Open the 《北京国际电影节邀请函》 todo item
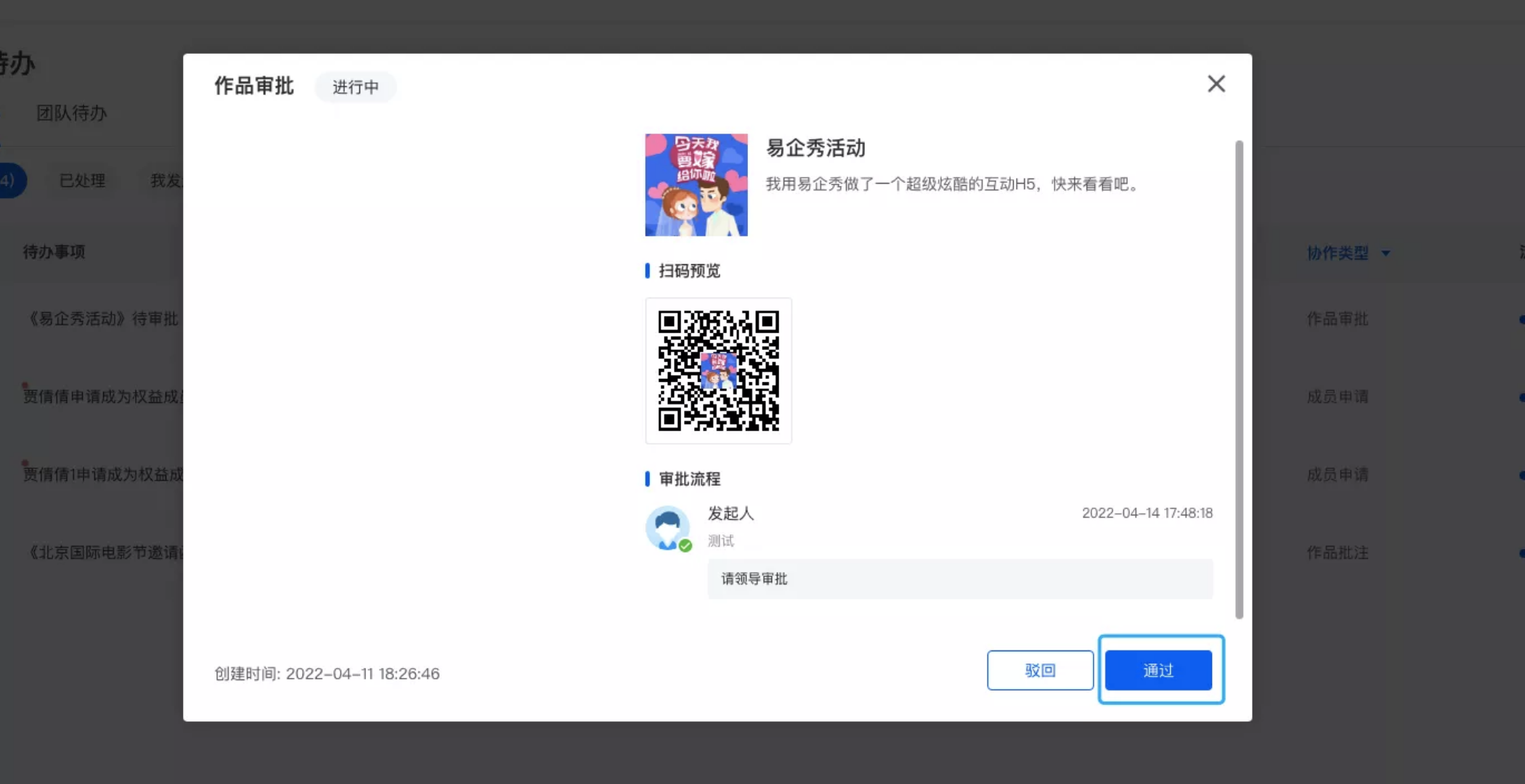1525x784 pixels. point(105,552)
